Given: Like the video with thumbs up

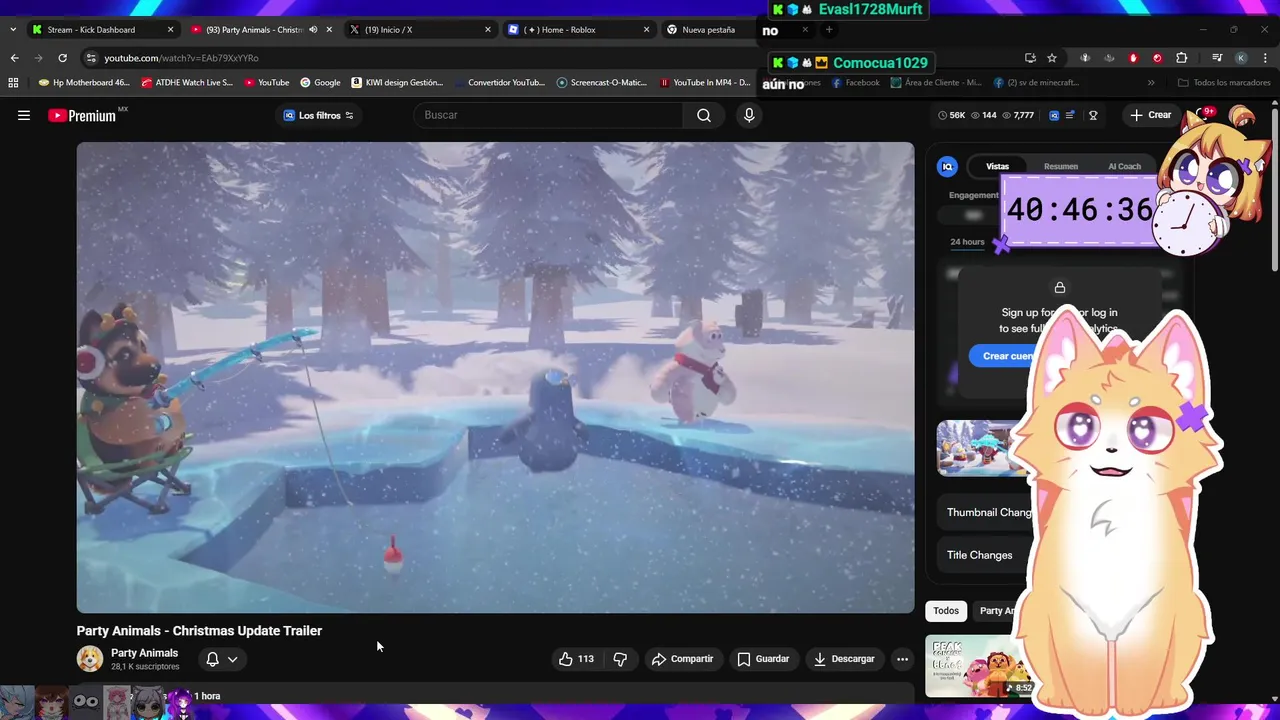Looking at the screenshot, I should [x=576, y=659].
